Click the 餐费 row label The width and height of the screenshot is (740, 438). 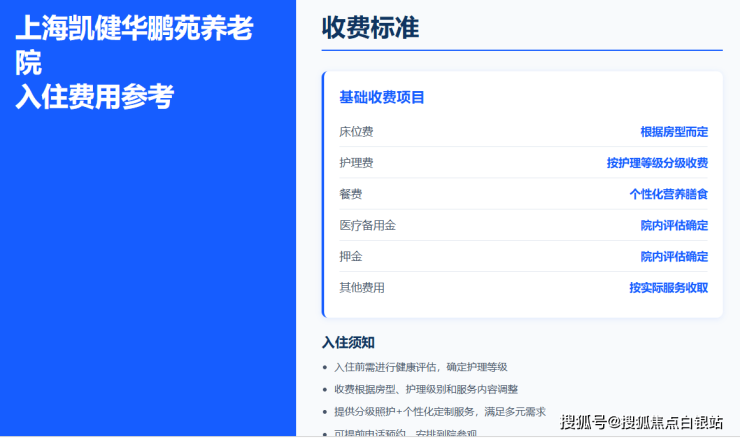pyautogui.click(x=351, y=194)
